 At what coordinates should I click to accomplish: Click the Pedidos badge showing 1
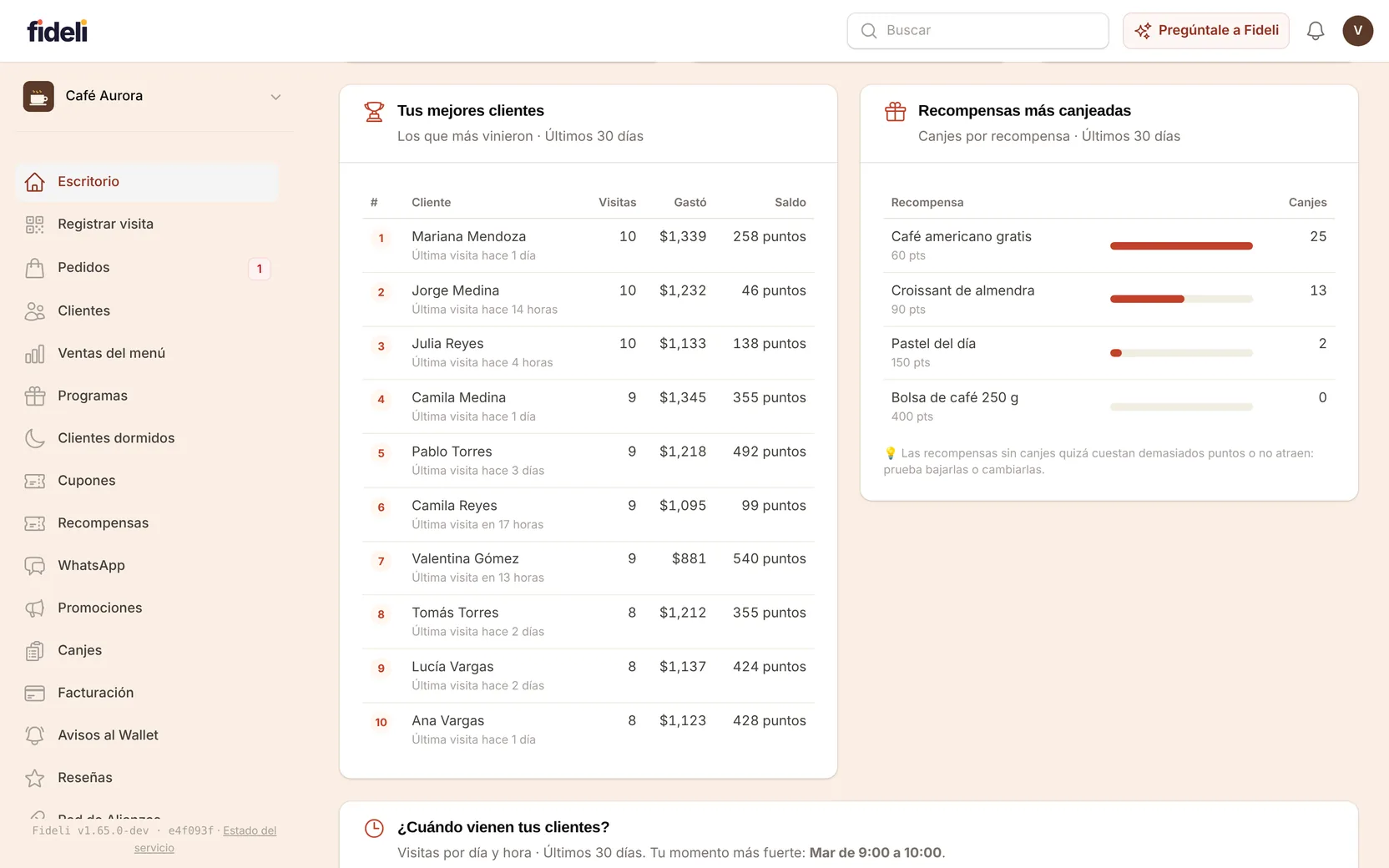click(x=260, y=269)
